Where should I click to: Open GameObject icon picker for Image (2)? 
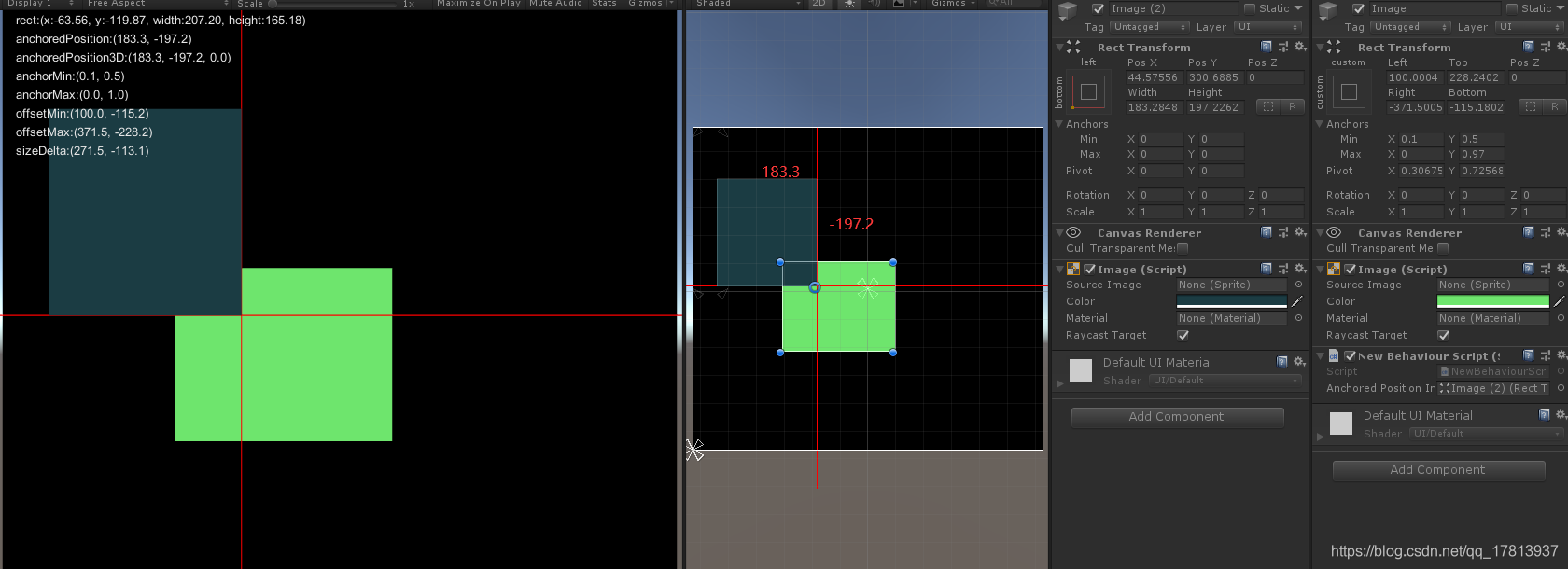1069,10
